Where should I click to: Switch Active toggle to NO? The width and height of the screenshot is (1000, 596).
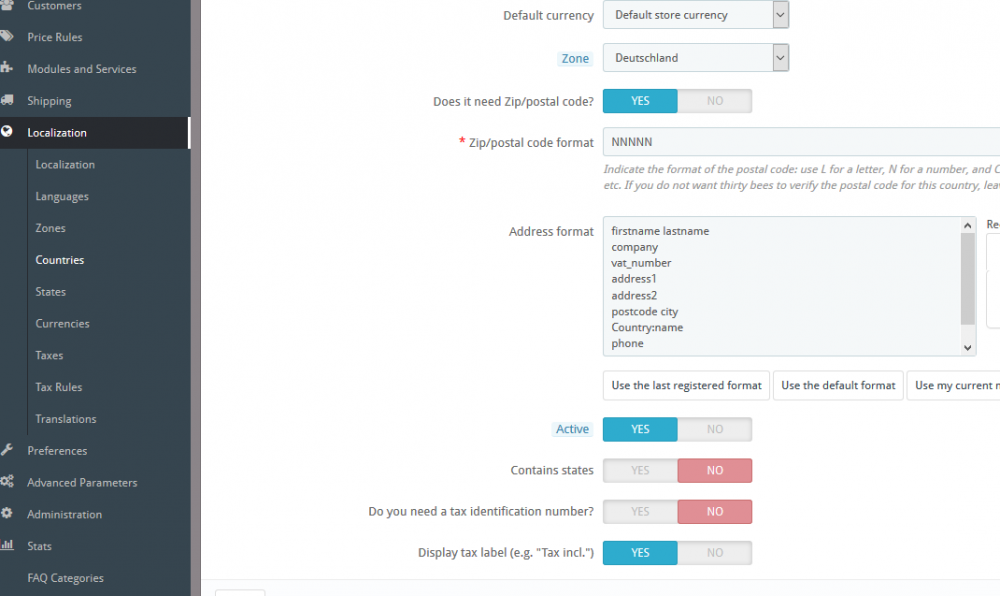(714, 429)
